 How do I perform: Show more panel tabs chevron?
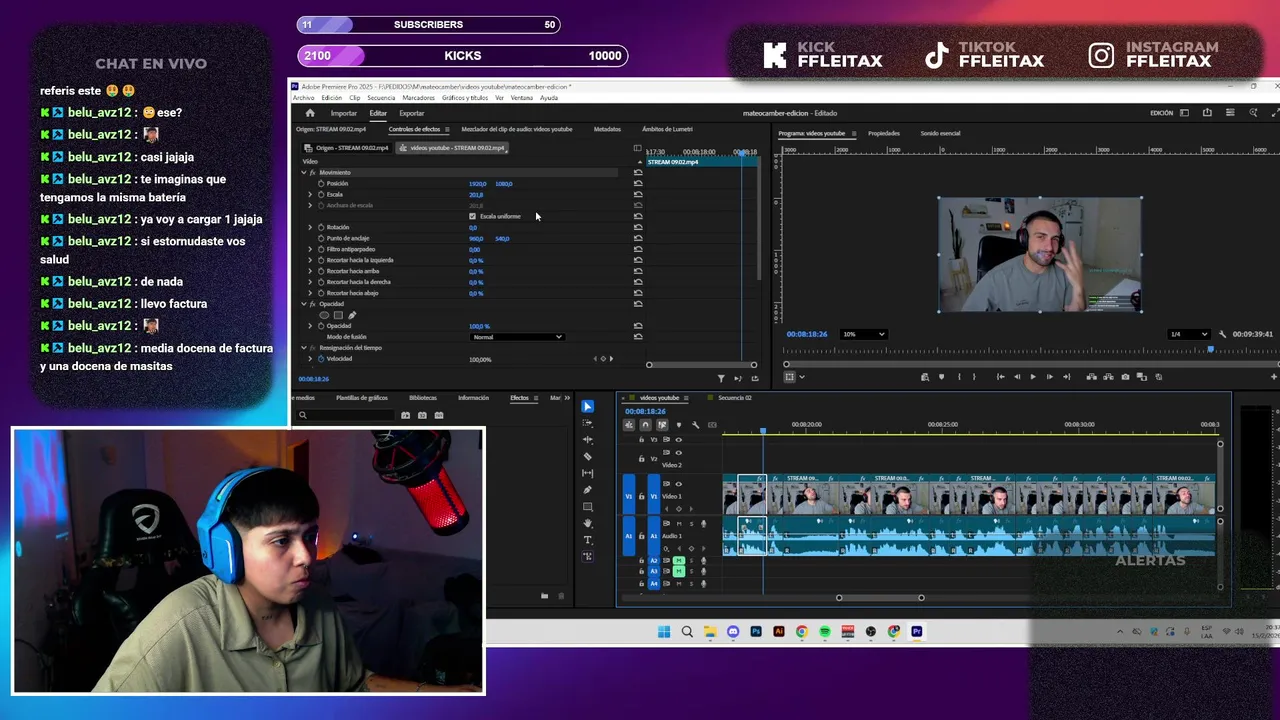(x=567, y=398)
